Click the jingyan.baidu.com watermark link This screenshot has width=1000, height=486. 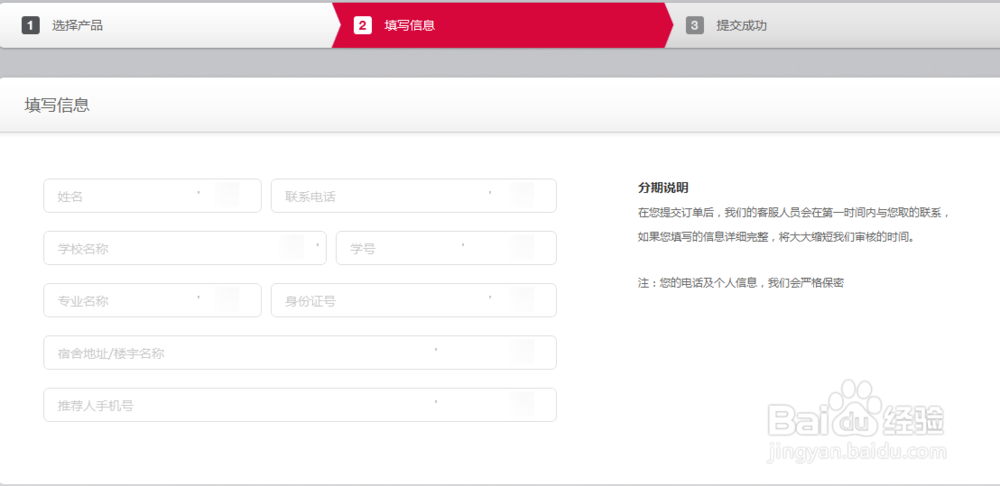[856, 453]
